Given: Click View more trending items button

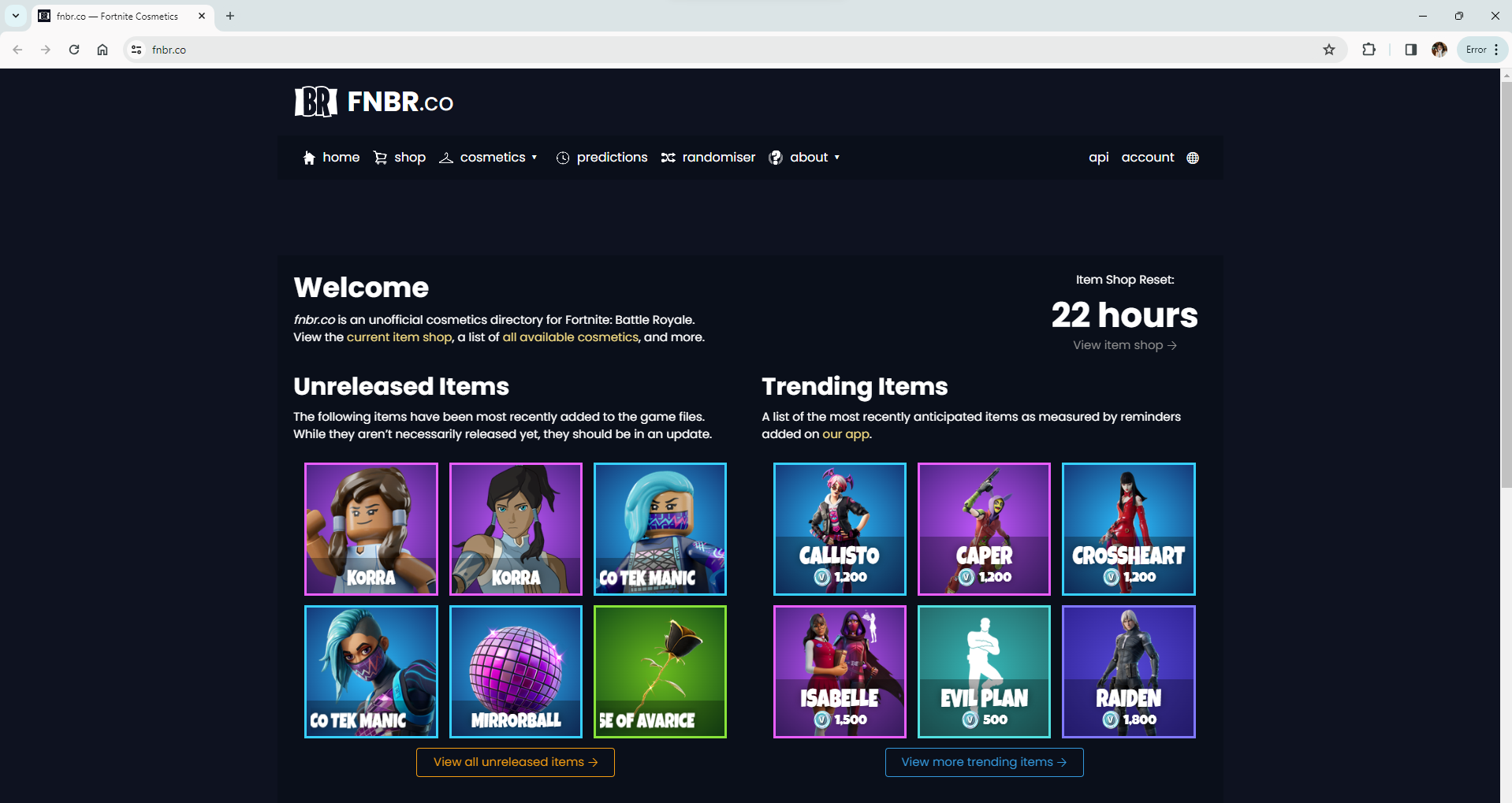Looking at the screenshot, I should point(984,762).
